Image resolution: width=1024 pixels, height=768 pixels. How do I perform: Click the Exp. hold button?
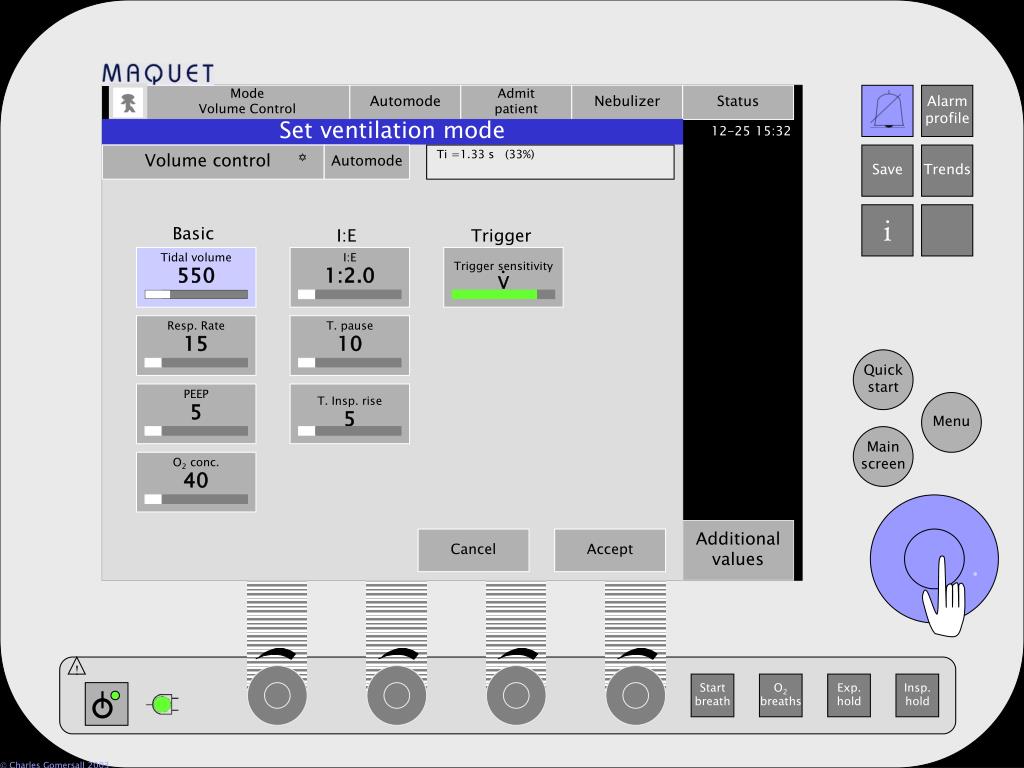(x=849, y=696)
